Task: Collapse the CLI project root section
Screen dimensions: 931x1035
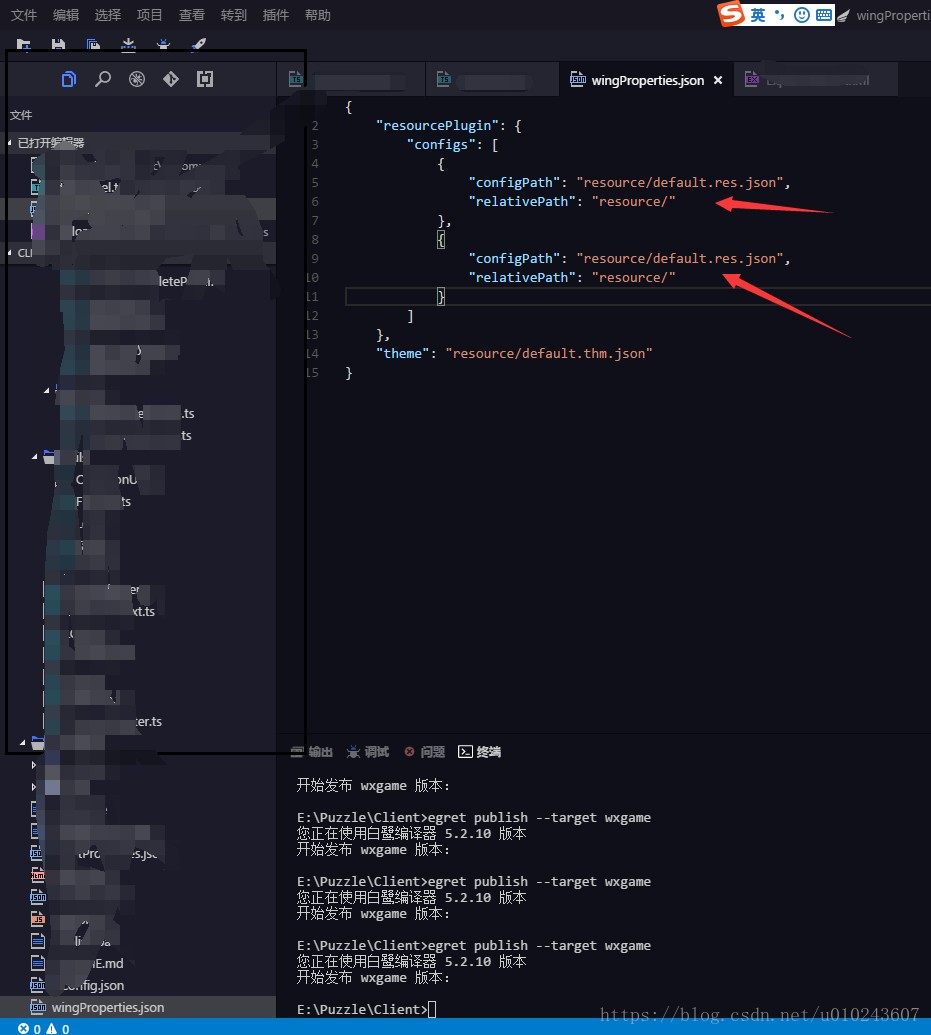Action: (x=10, y=253)
